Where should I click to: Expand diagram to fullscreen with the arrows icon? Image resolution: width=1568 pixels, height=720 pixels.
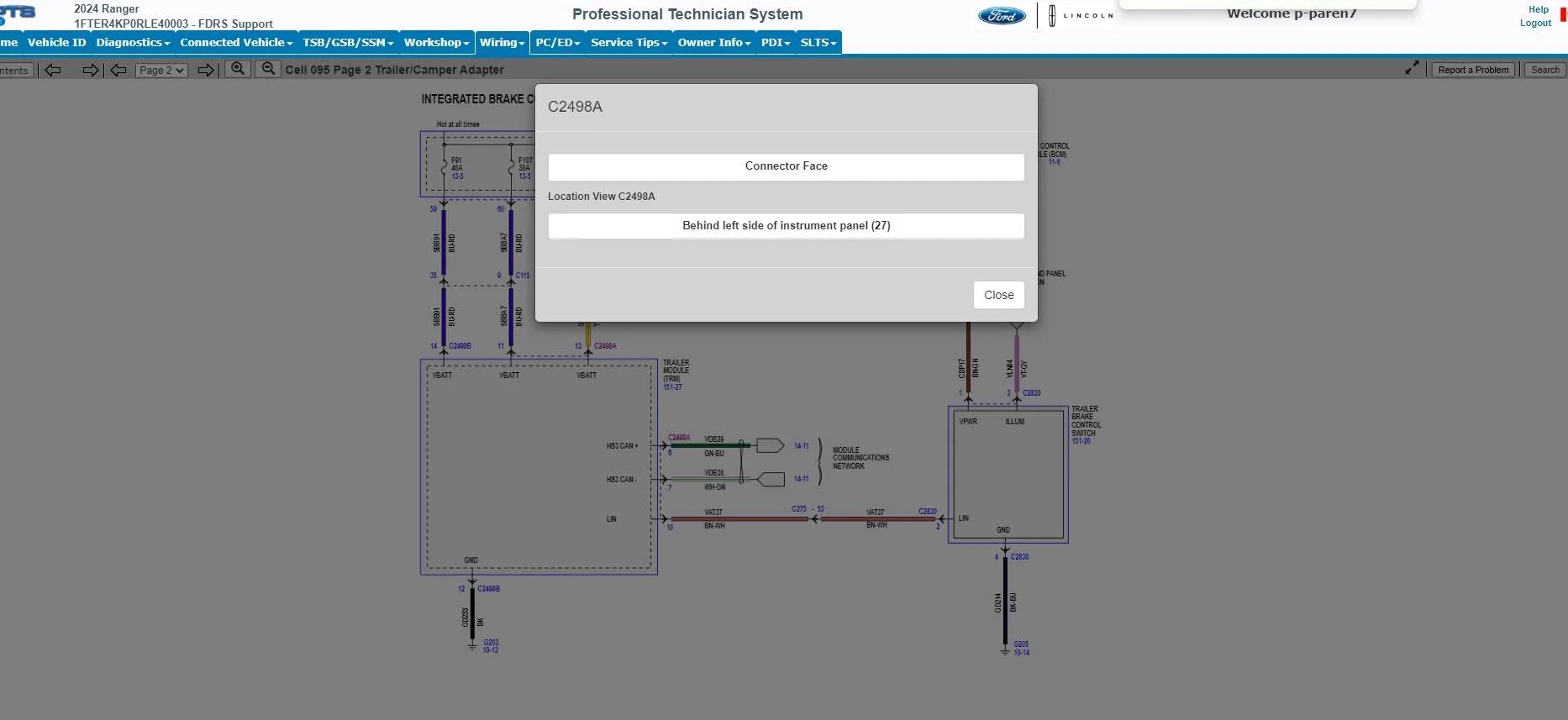pos(1412,68)
